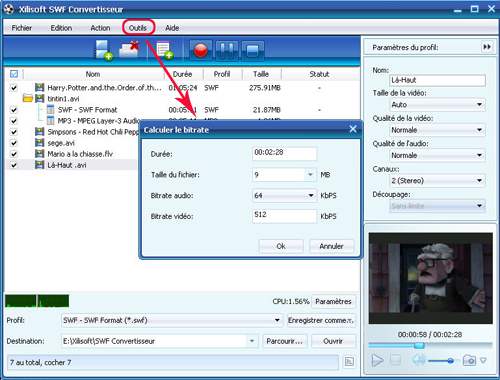The image size is (500, 380).
Task: Click the film icon beside sege.avi
Action: point(40,143)
